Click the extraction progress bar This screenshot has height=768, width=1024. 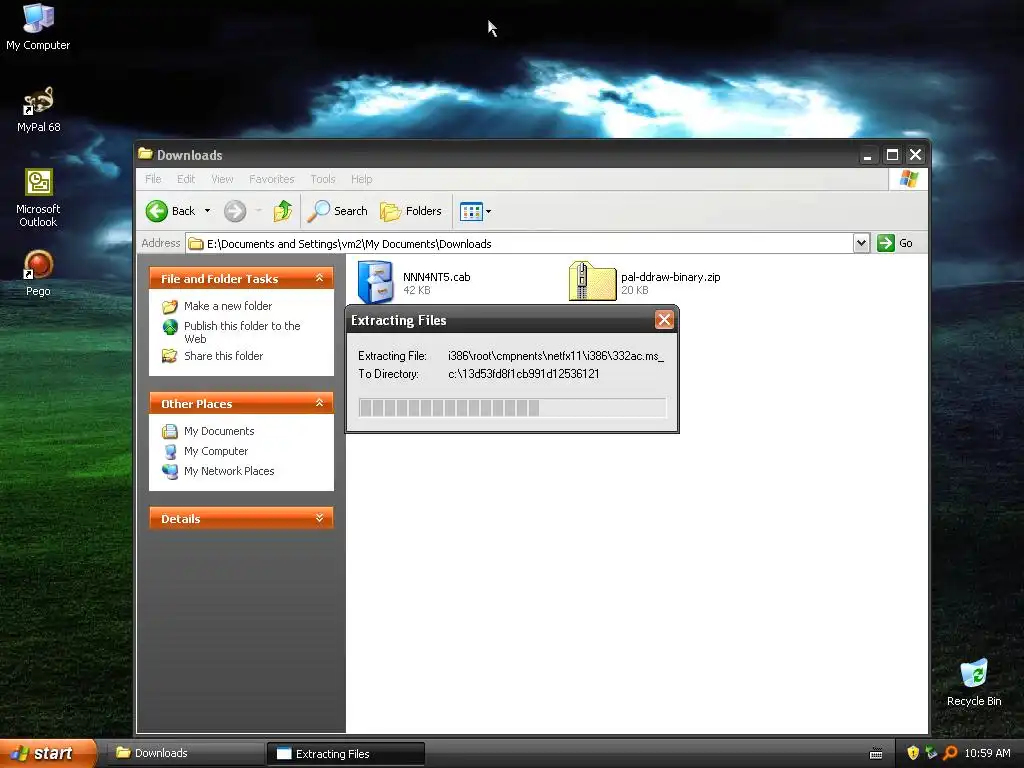click(x=512, y=408)
